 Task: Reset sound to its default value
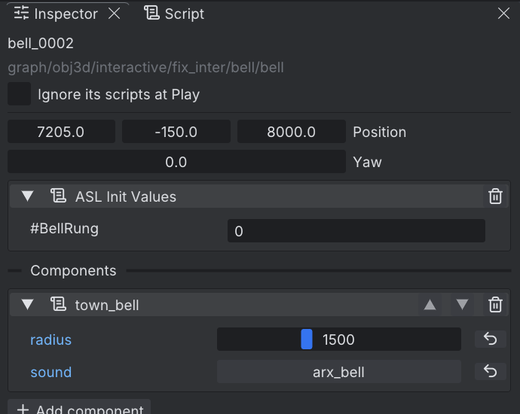490,371
